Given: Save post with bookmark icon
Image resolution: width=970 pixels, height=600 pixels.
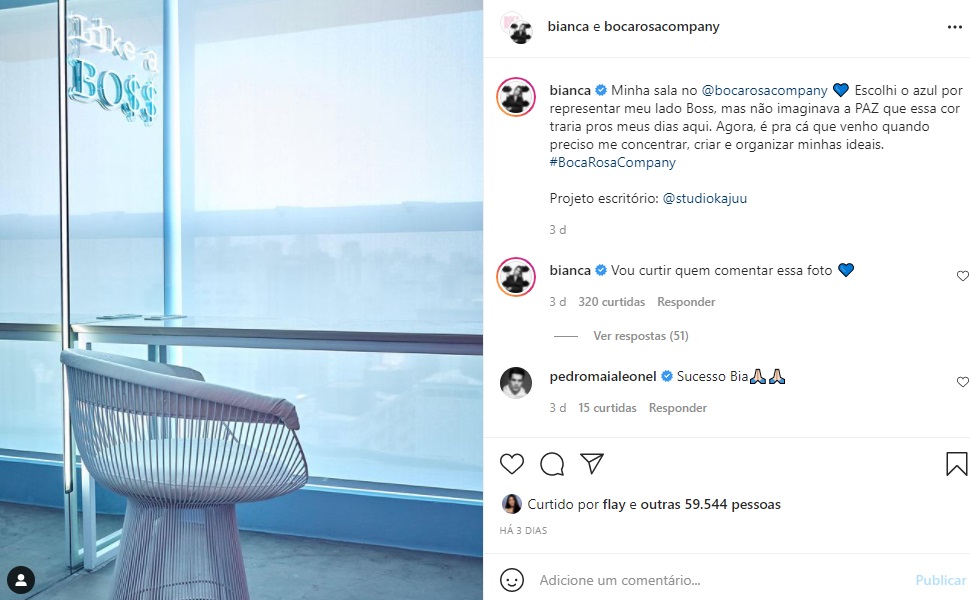Looking at the screenshot, I should [956, 464].
